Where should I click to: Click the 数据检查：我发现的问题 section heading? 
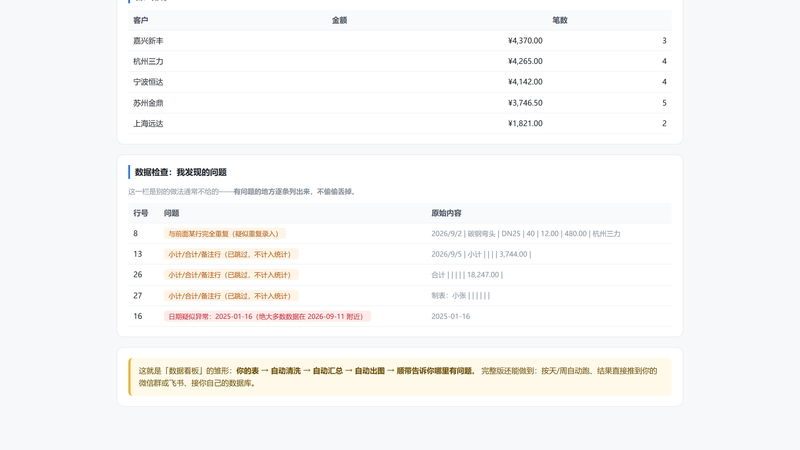click(181, 172)
